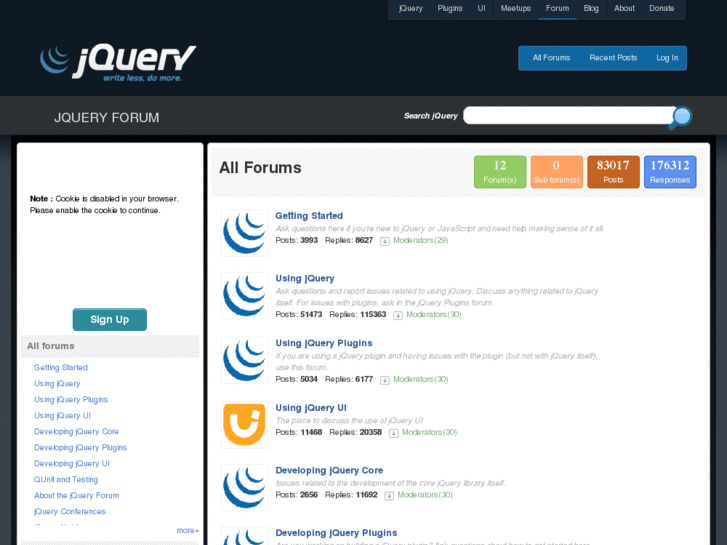727x545 pixels.
Task: Select the Forum navigation tab
Action: (557, 8)
